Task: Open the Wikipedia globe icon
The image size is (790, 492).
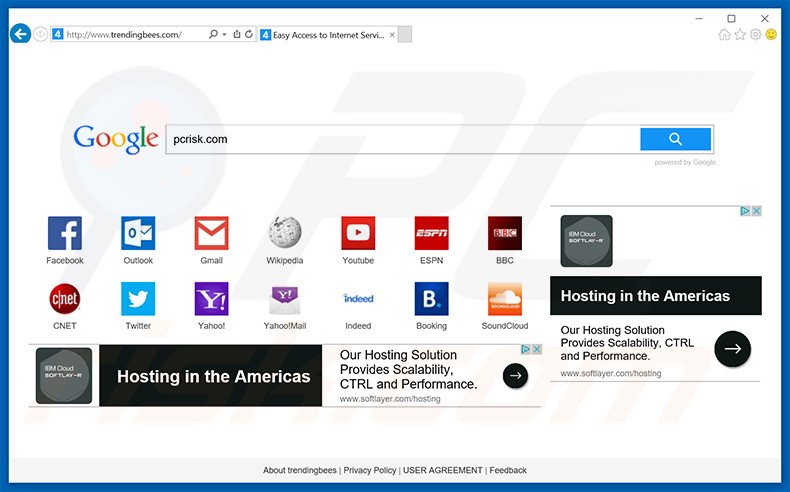Action: pos(285,233)
